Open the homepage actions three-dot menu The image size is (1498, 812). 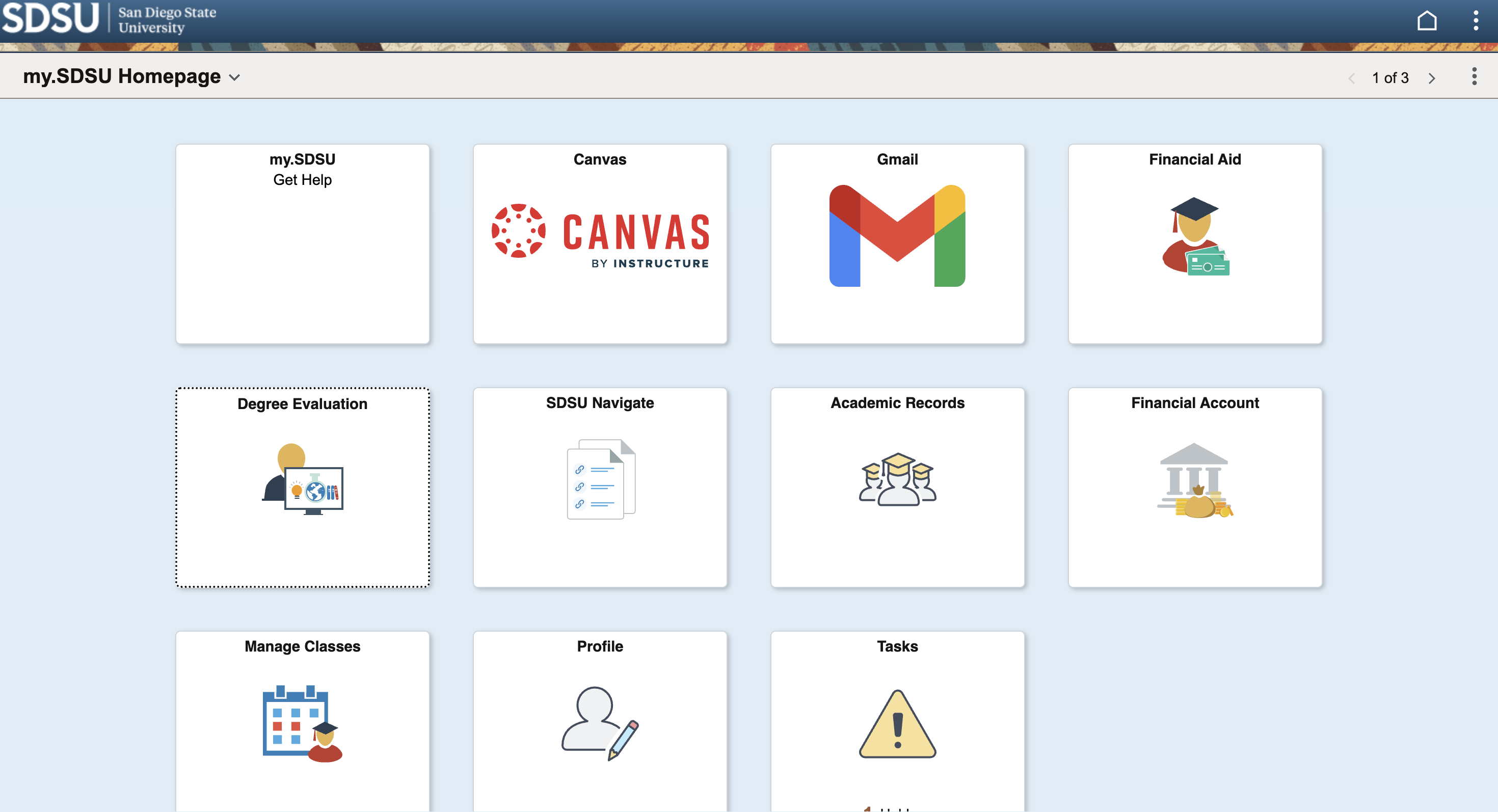(x=1474, y=77)
